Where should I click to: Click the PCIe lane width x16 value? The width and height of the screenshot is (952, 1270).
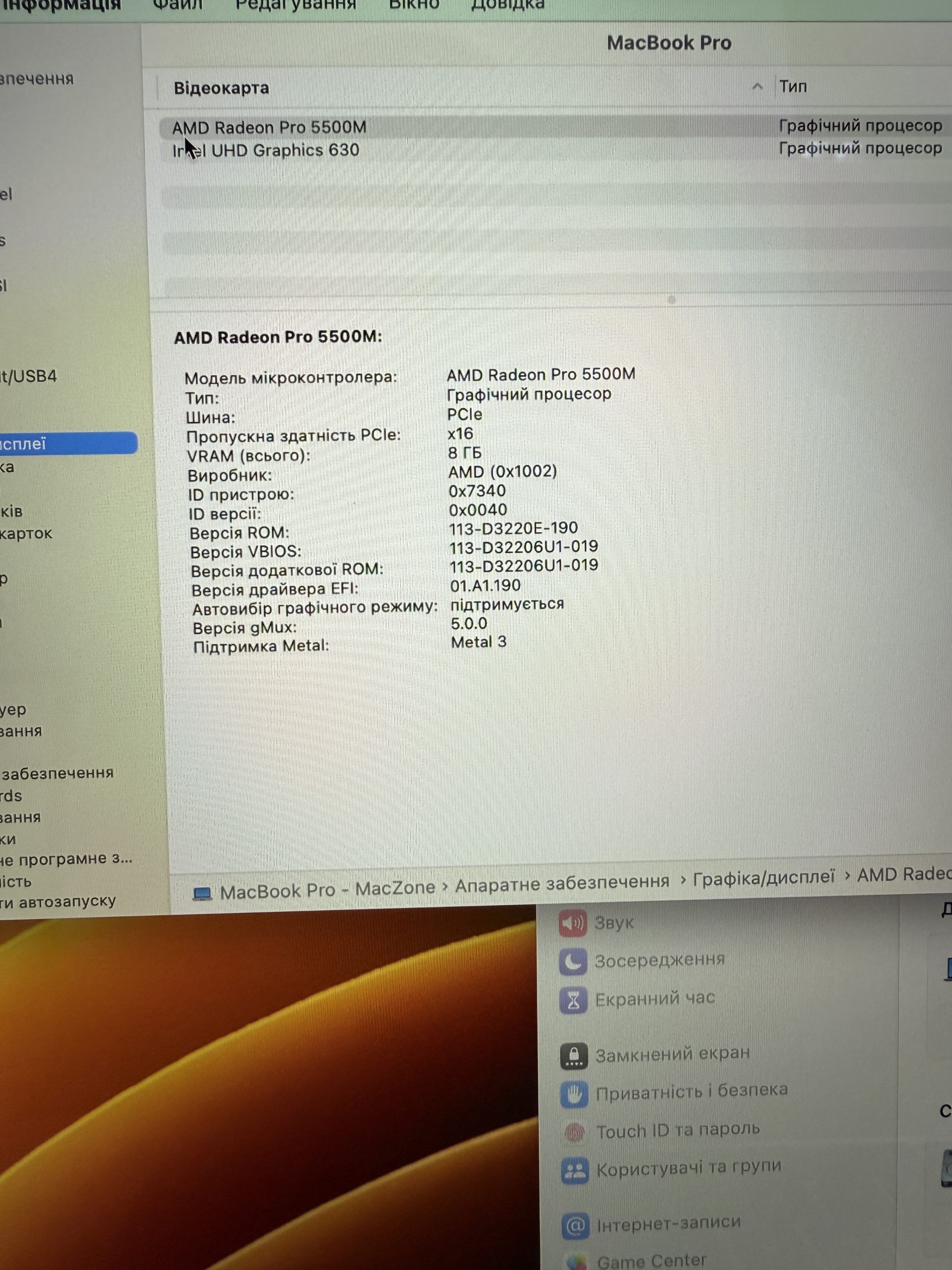pos(460,434)
